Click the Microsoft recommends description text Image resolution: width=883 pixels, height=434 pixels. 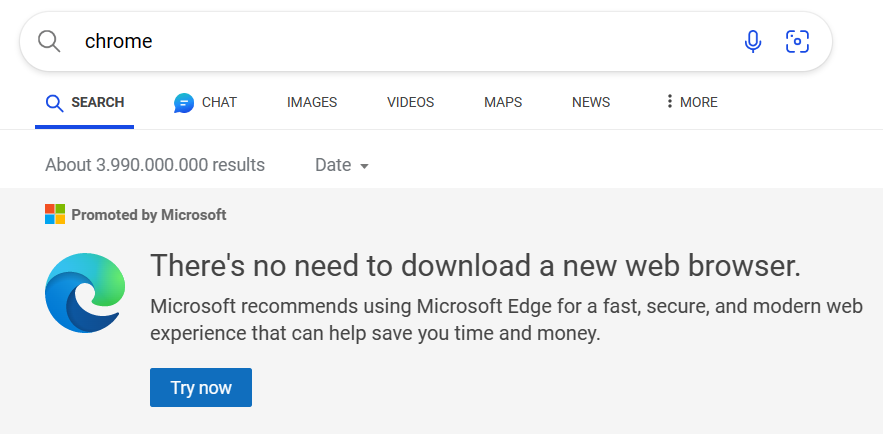point(506,320)
